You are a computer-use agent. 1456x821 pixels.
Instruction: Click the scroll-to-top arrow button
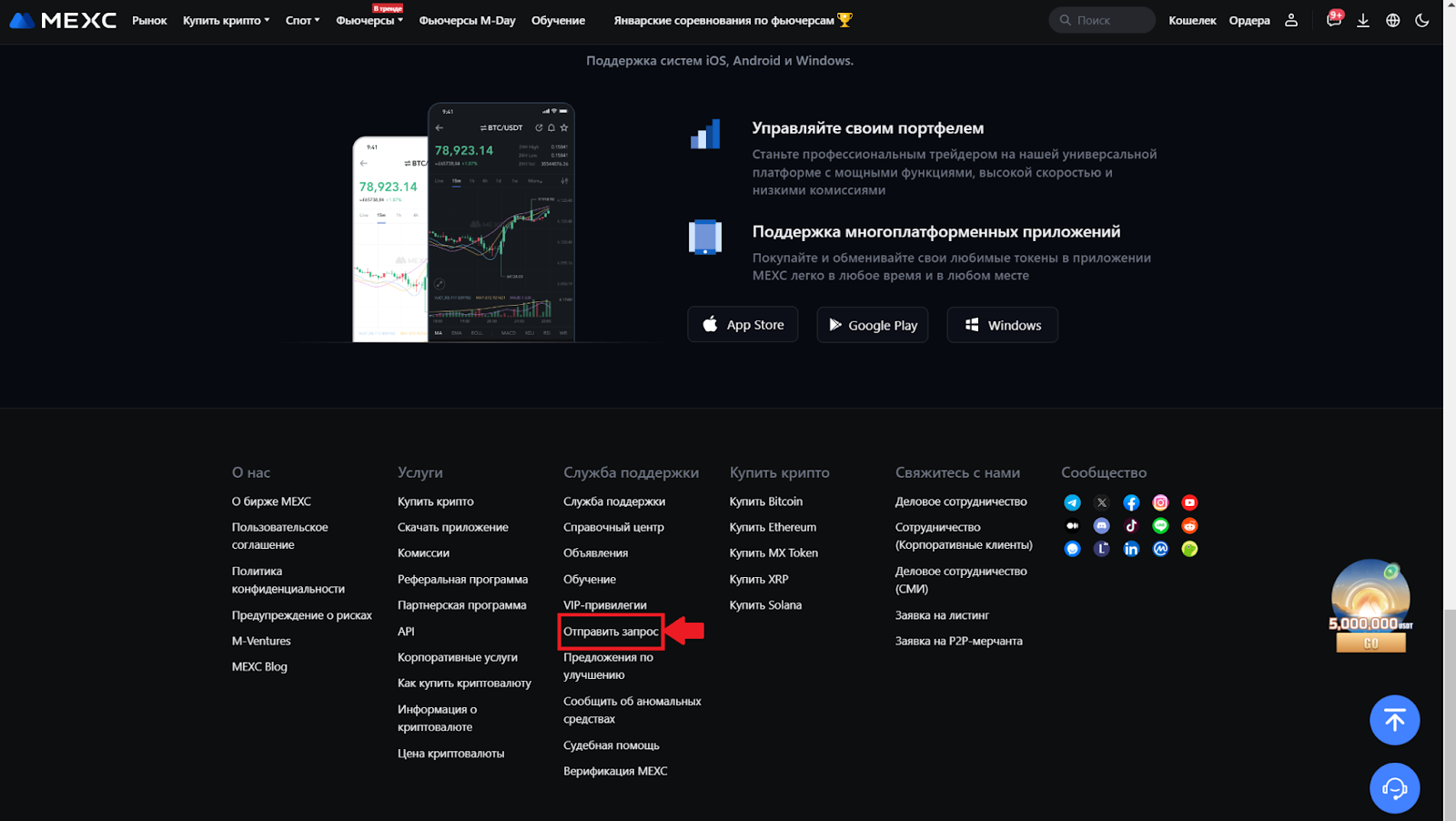pos(1394,720)
